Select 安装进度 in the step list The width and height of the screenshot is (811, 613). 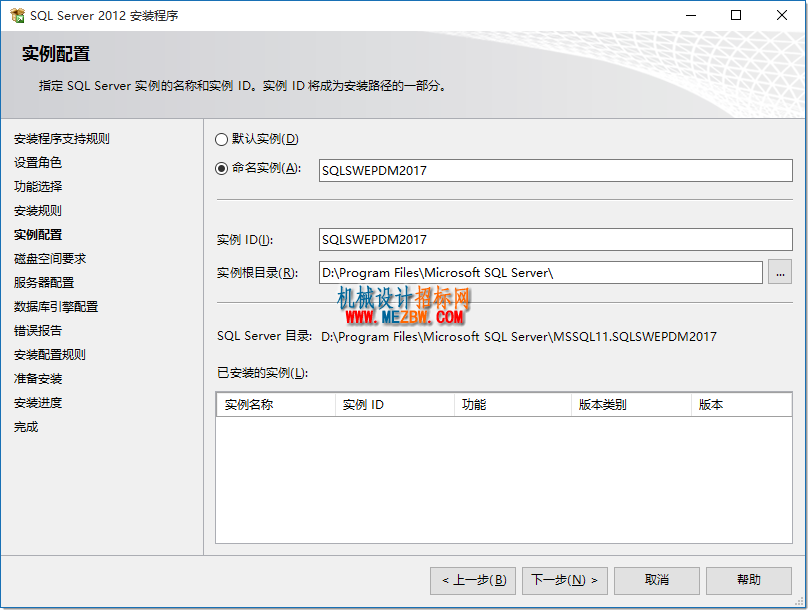pos(38,402)
